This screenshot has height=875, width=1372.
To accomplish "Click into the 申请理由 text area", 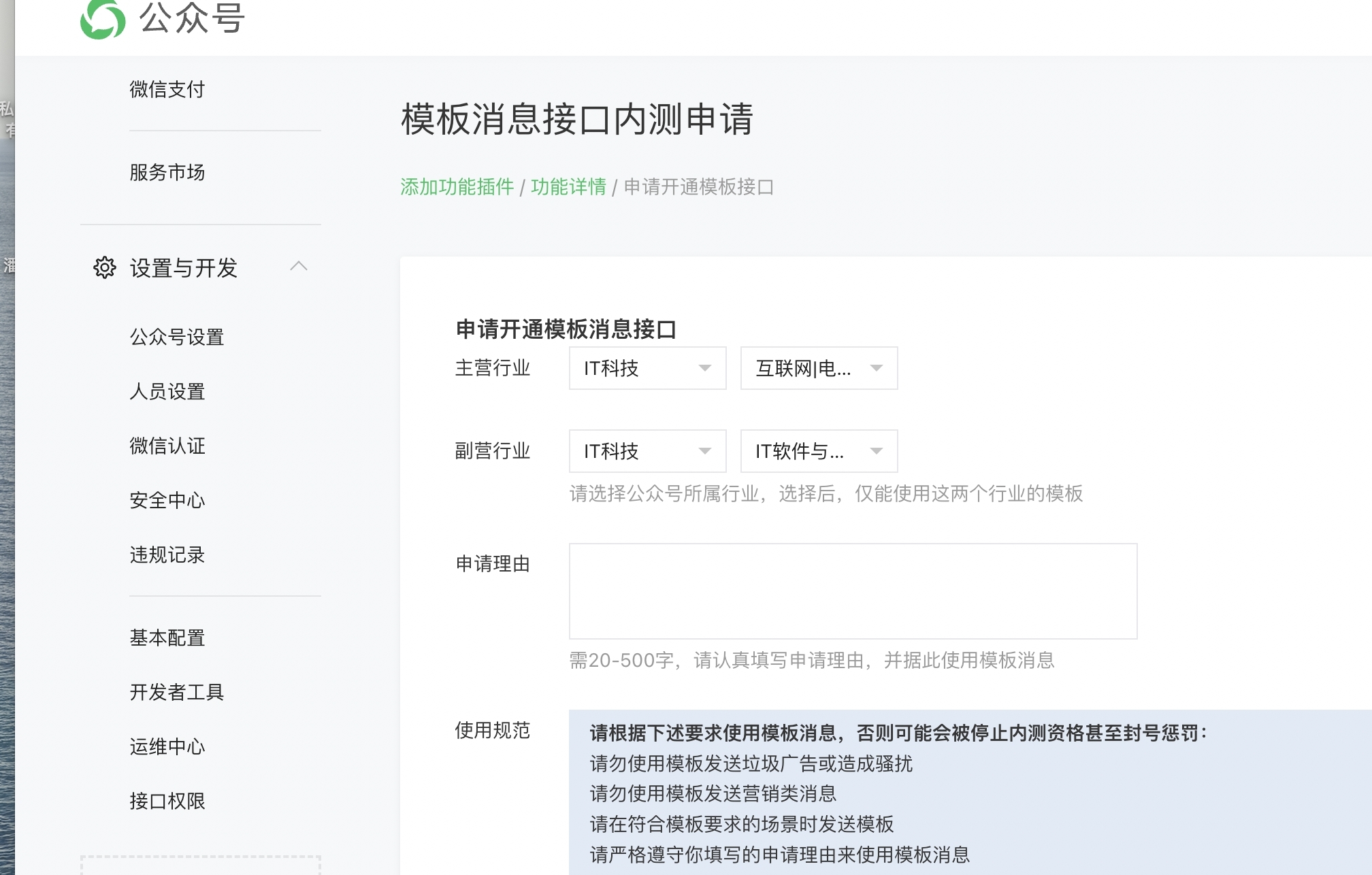I will pos(853,591).
